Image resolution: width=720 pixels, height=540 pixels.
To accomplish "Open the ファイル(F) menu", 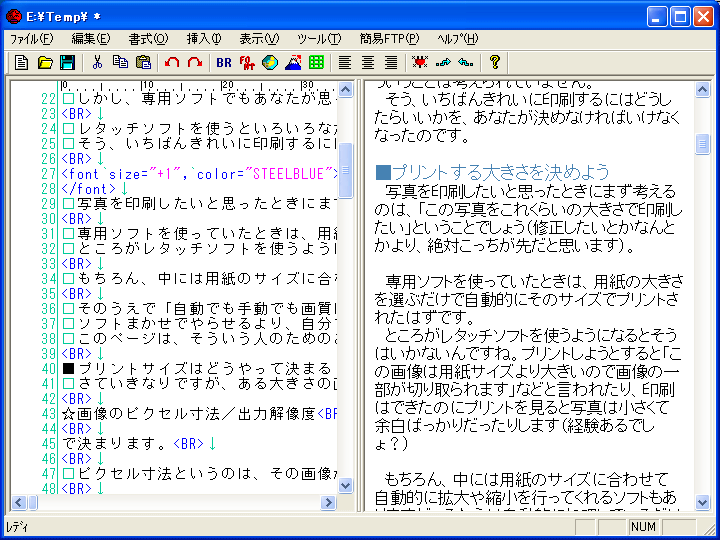I will [32, 39].
